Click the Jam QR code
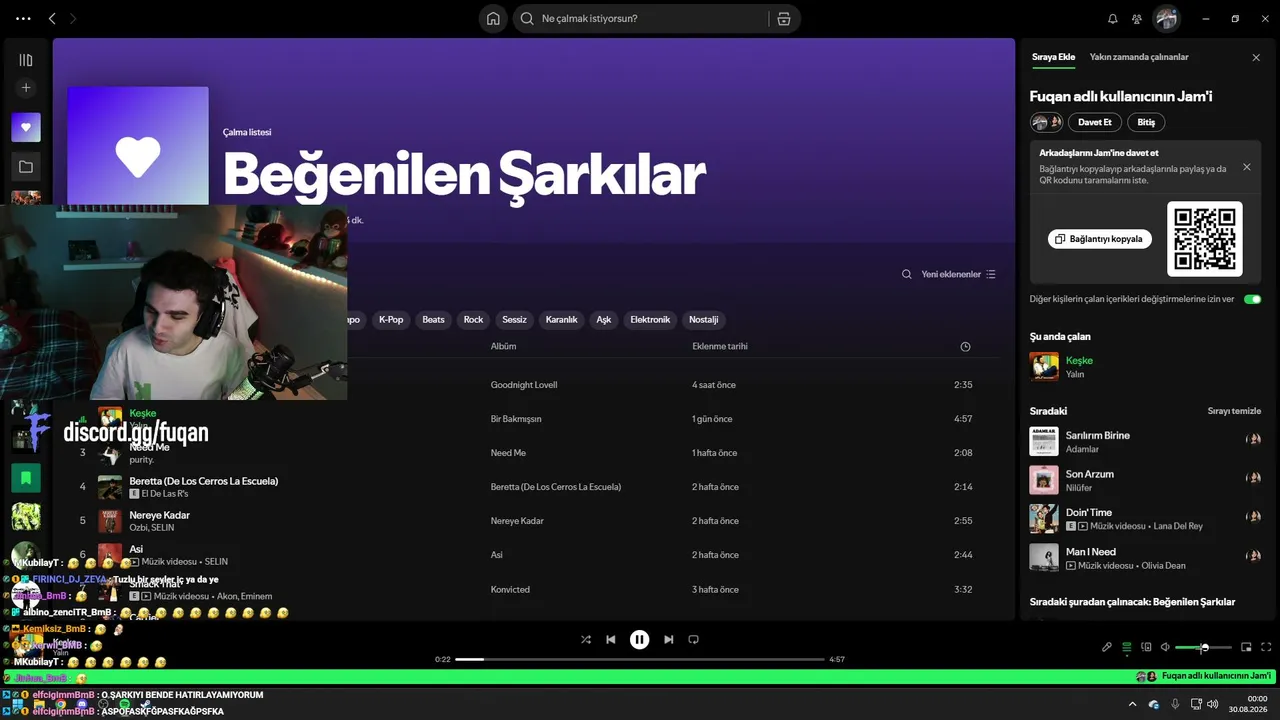 tap(1205, 239)
